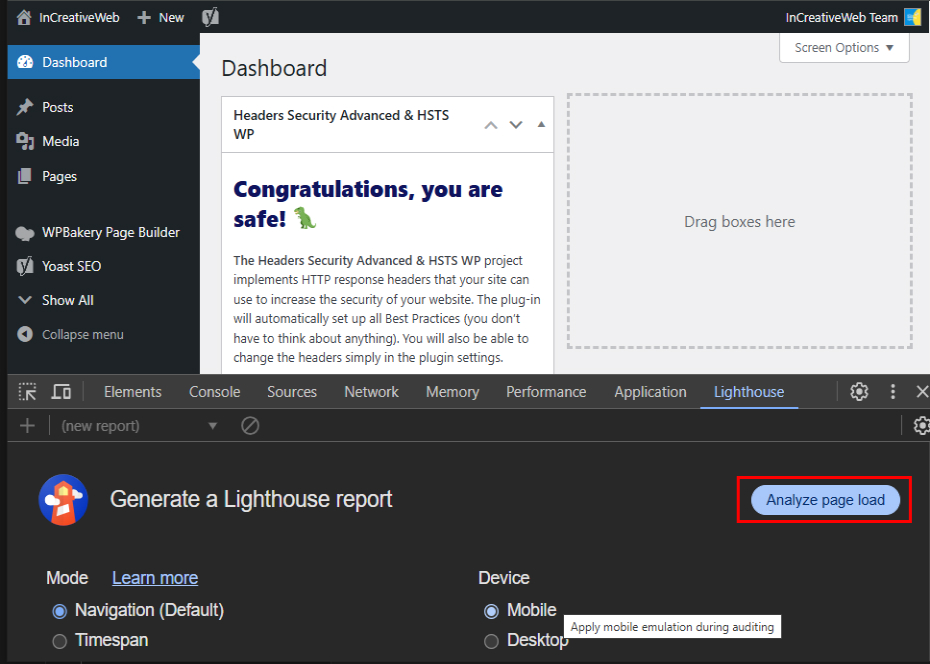Open DevTools settings gear

859,392
